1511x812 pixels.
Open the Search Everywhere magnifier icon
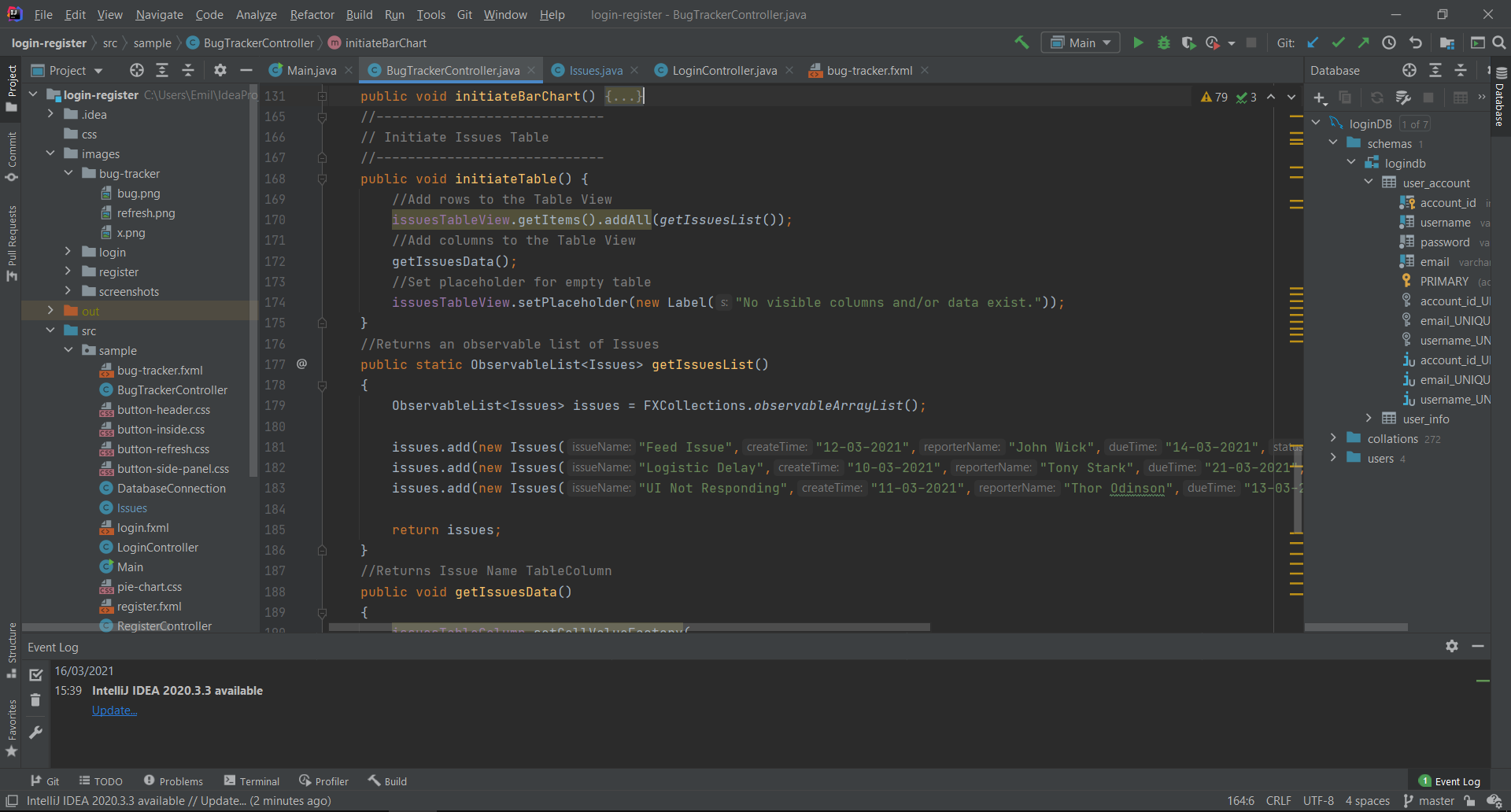[1499, 43]
